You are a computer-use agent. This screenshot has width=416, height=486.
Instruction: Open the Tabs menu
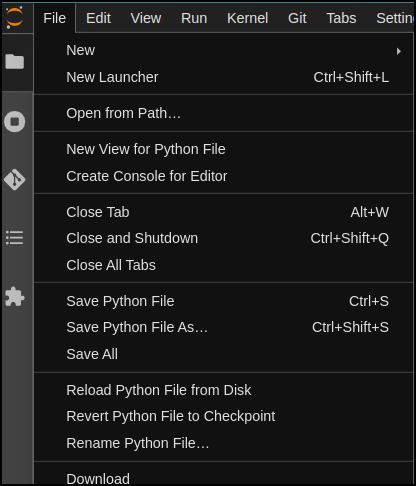341,18
